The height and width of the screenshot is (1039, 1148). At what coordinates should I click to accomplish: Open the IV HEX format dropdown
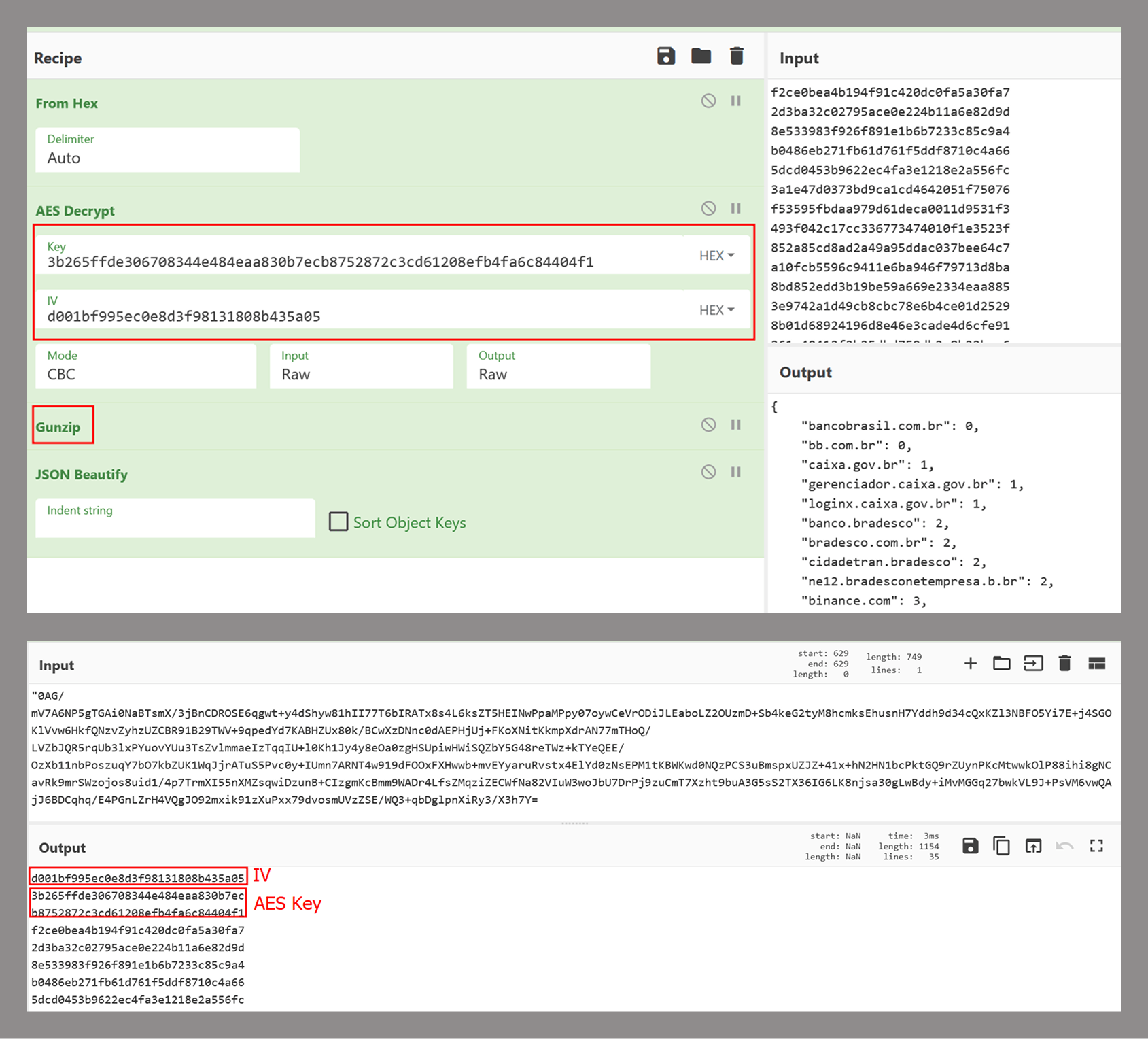point(716,310)
